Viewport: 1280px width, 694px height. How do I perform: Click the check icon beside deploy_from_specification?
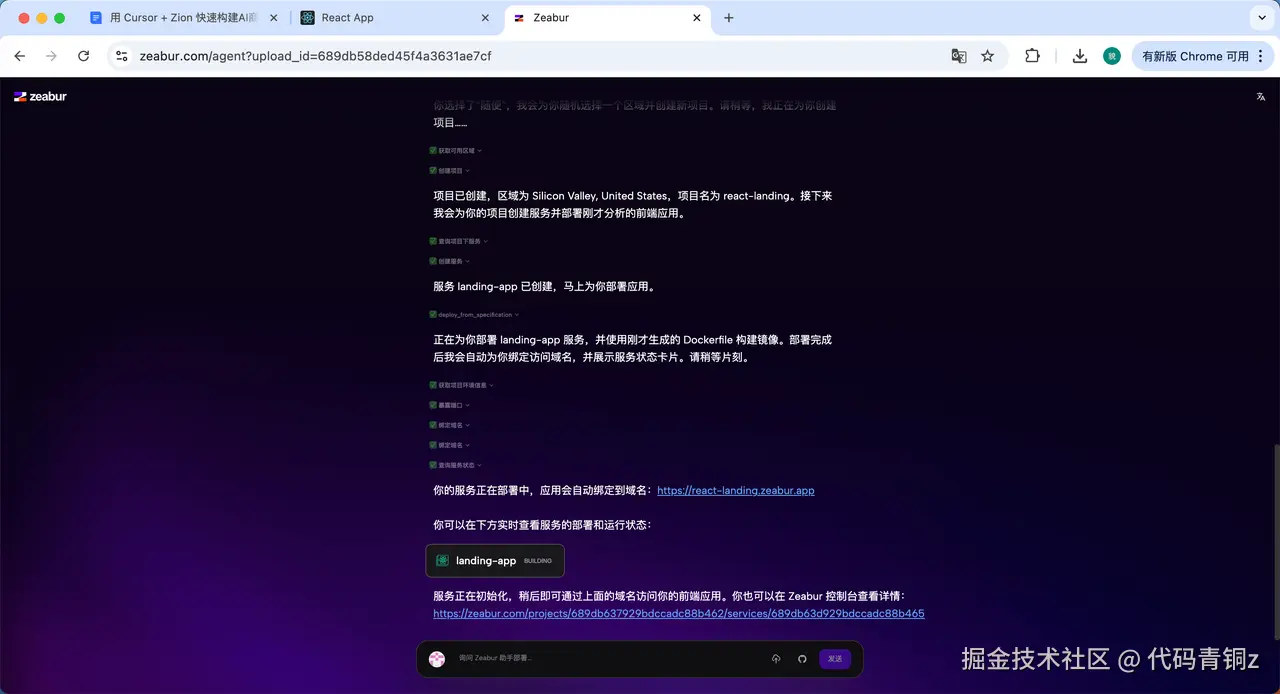[433, 315]
